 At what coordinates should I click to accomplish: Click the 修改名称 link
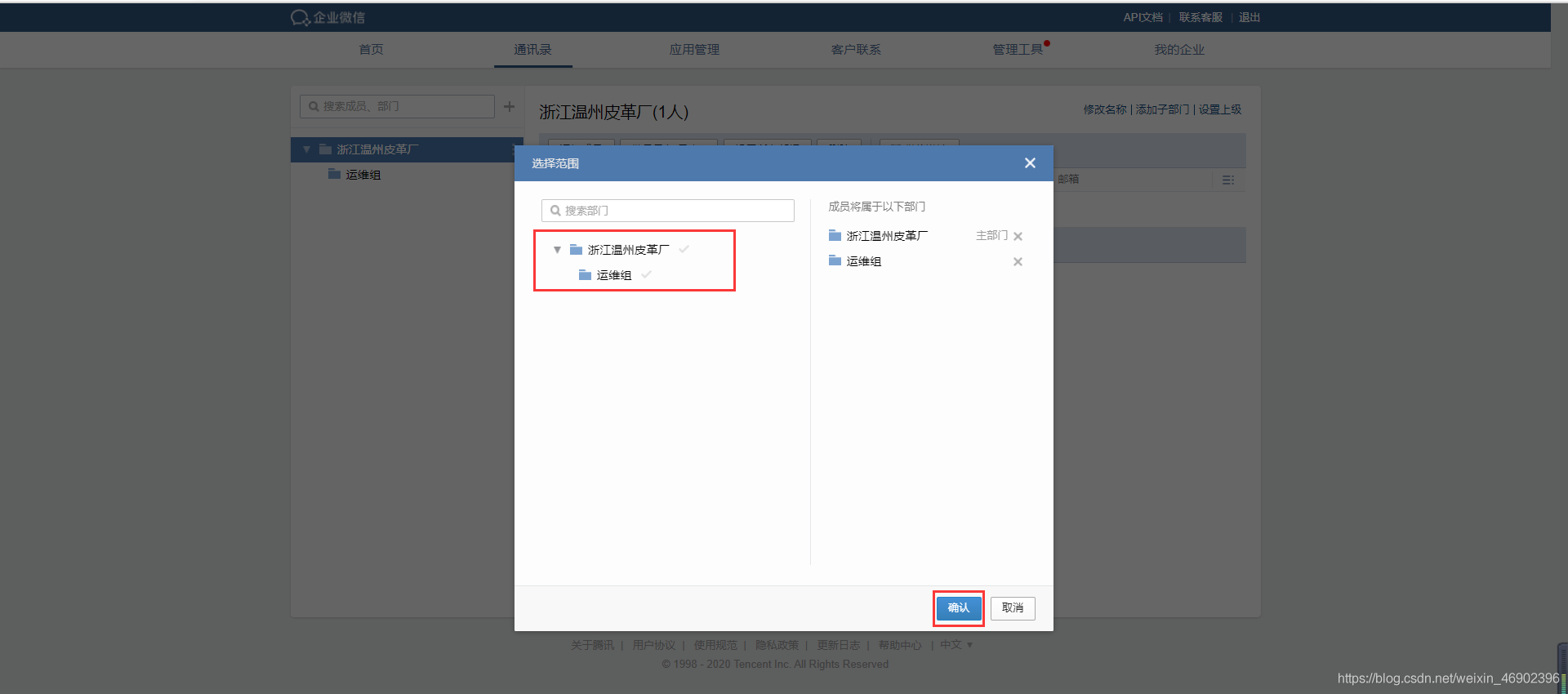pos(1105,109)
